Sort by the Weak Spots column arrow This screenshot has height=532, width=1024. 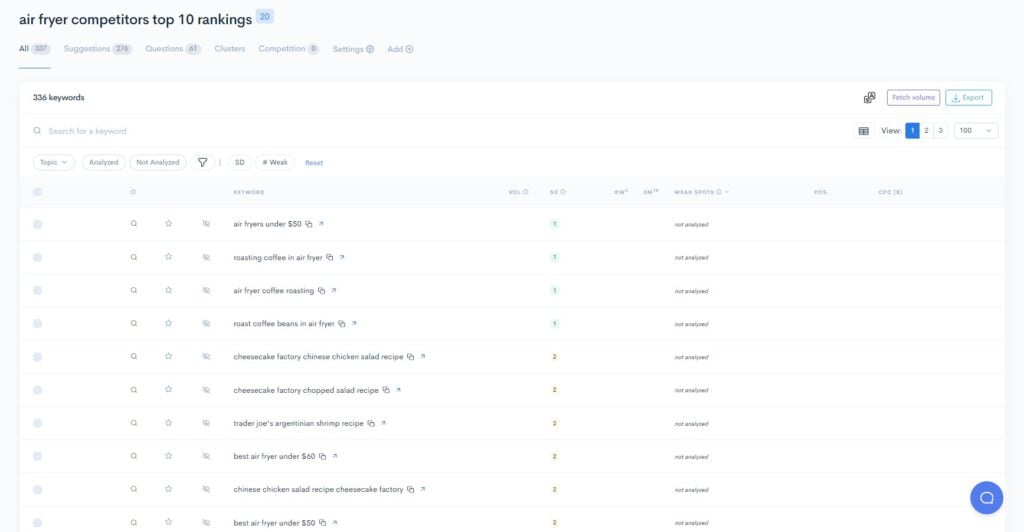(727, 192)
